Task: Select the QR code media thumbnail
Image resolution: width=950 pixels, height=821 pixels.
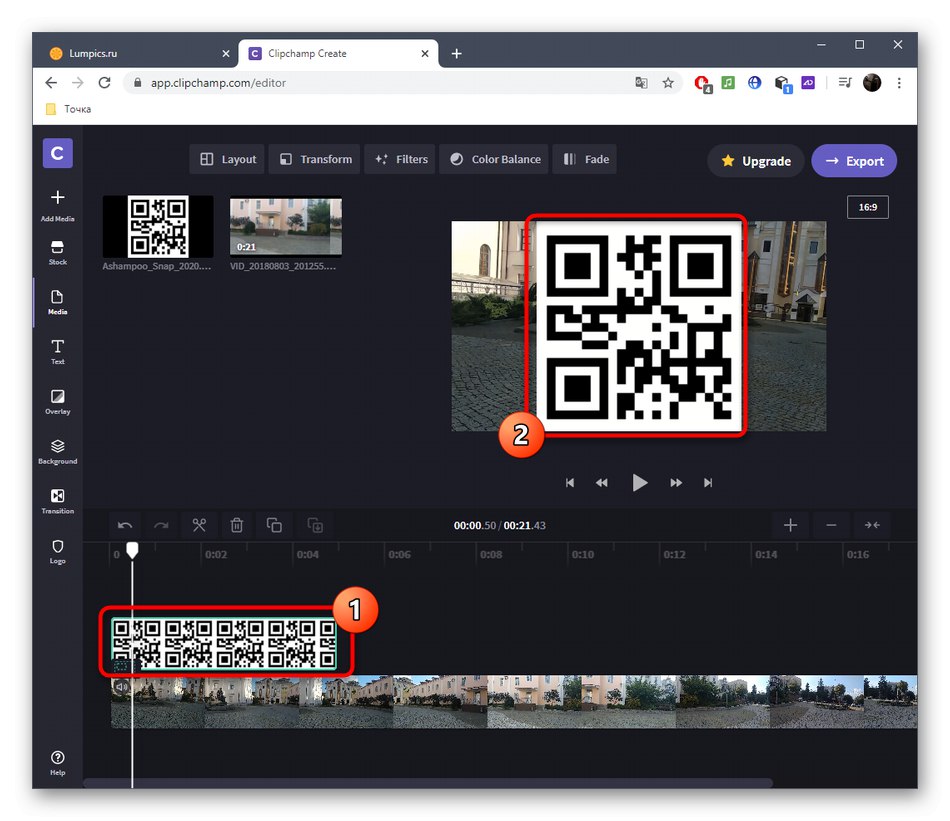Action: (158, 226)
